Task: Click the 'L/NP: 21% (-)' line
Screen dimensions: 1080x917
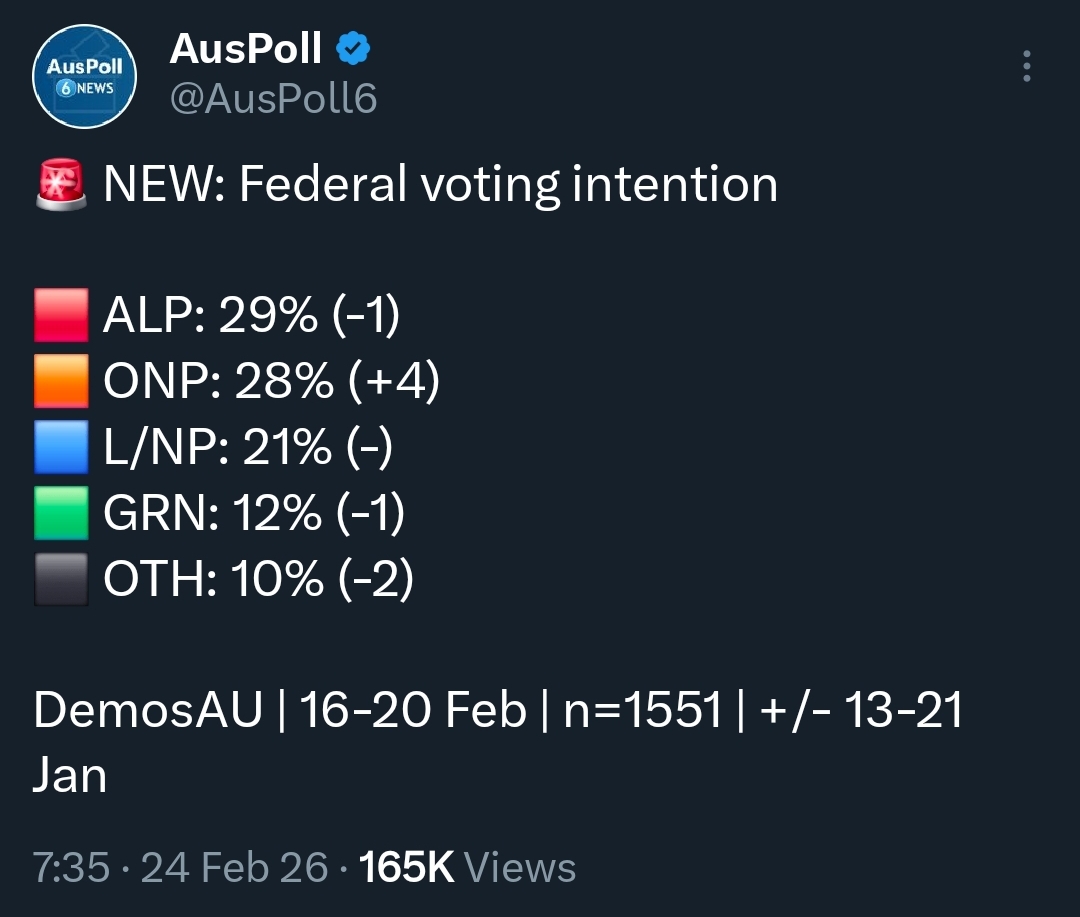Action: click(x=248, y=447)
